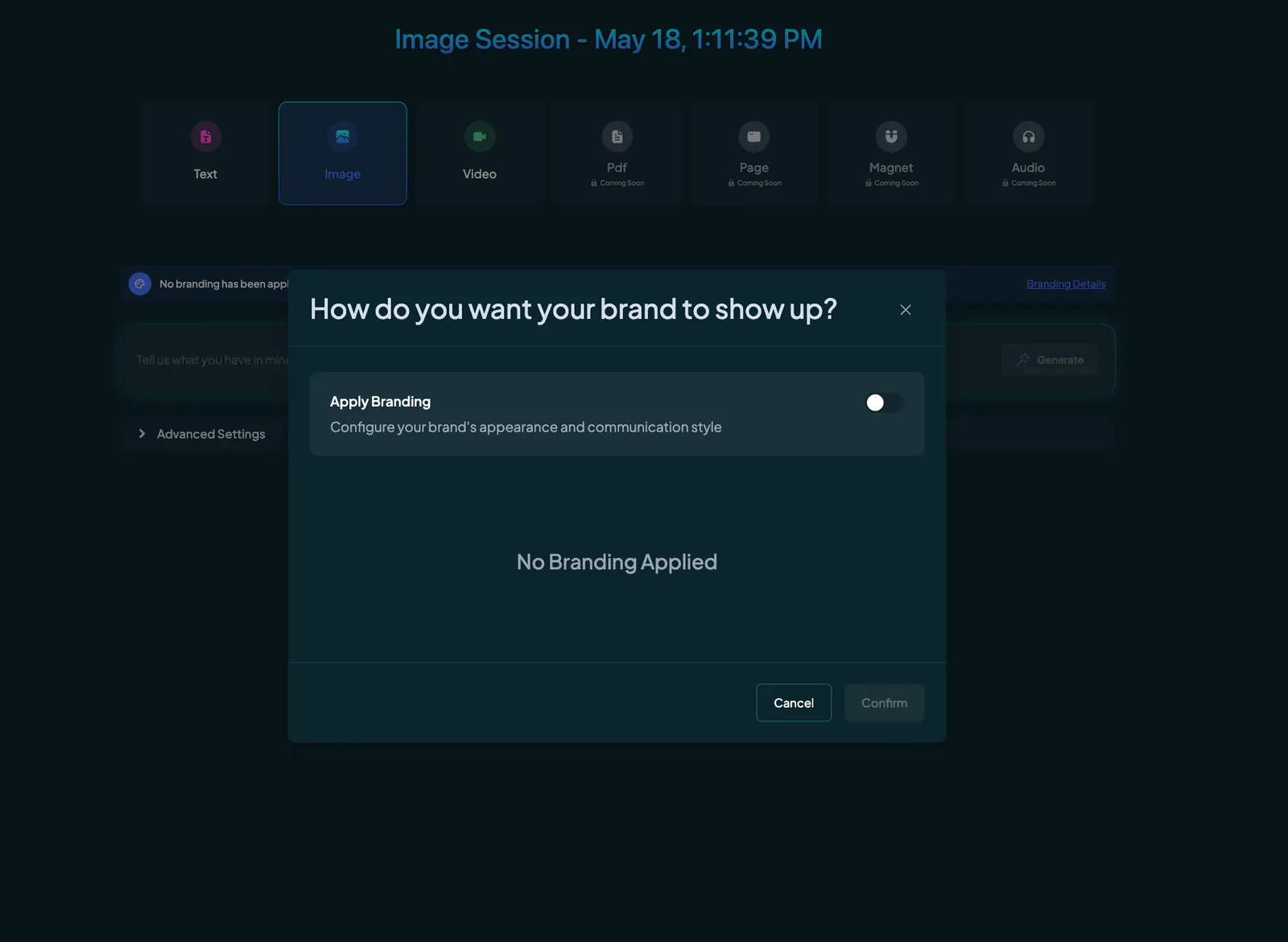This screenshot has height=942, width=1288.
Task: Click 'Coming Soon' under Page
Action: tap(759, 184)
